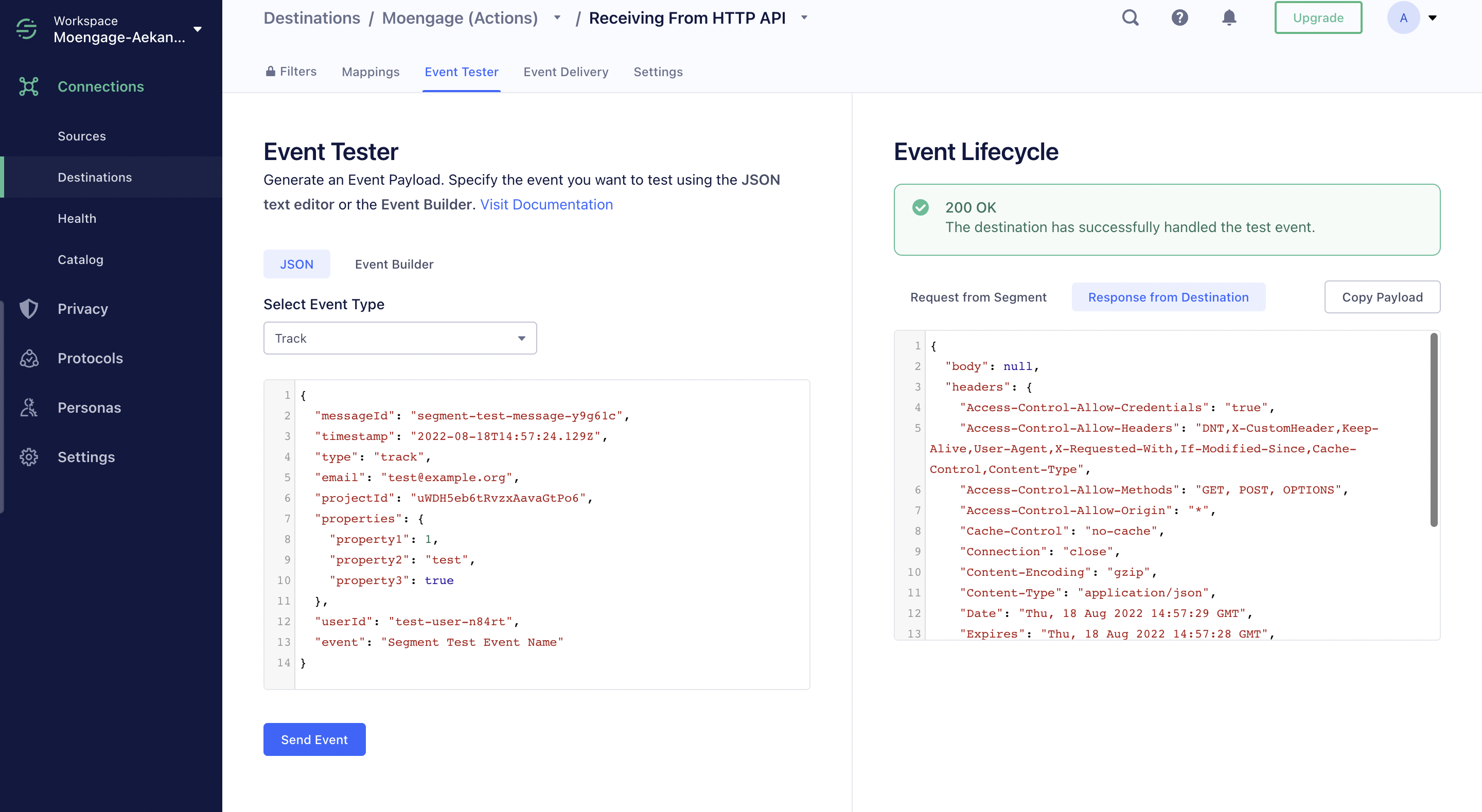Click the Visit Documentation link

[x=546, y=204]
